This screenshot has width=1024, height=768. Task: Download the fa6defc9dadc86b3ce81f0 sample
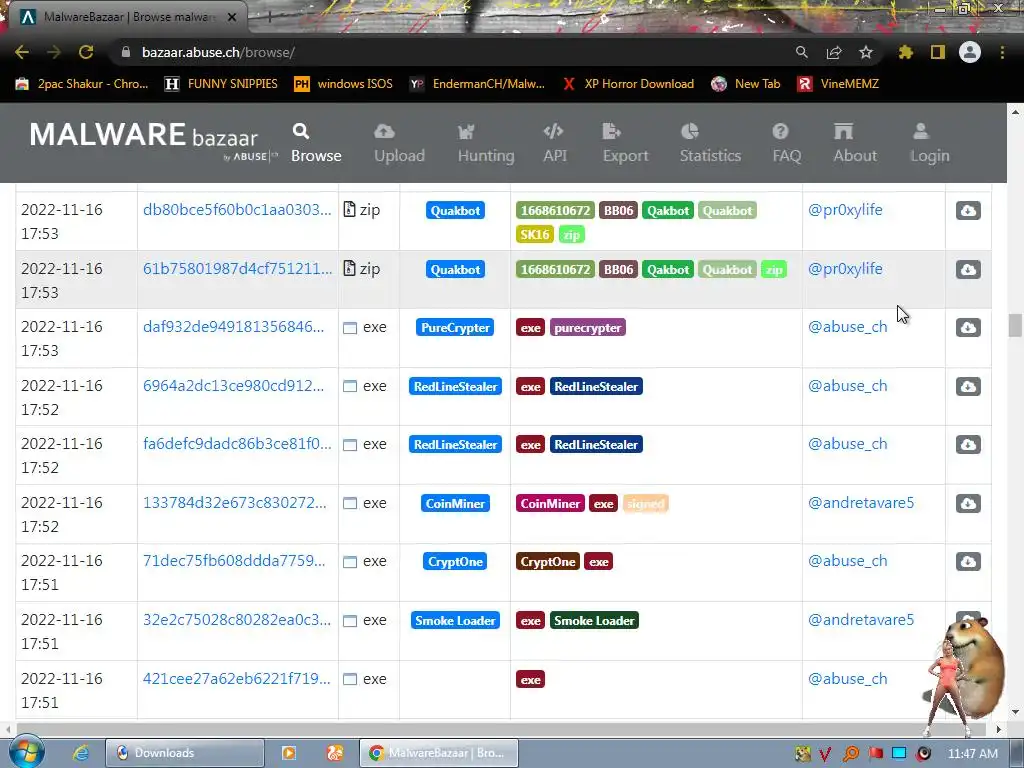coord(968,444)
